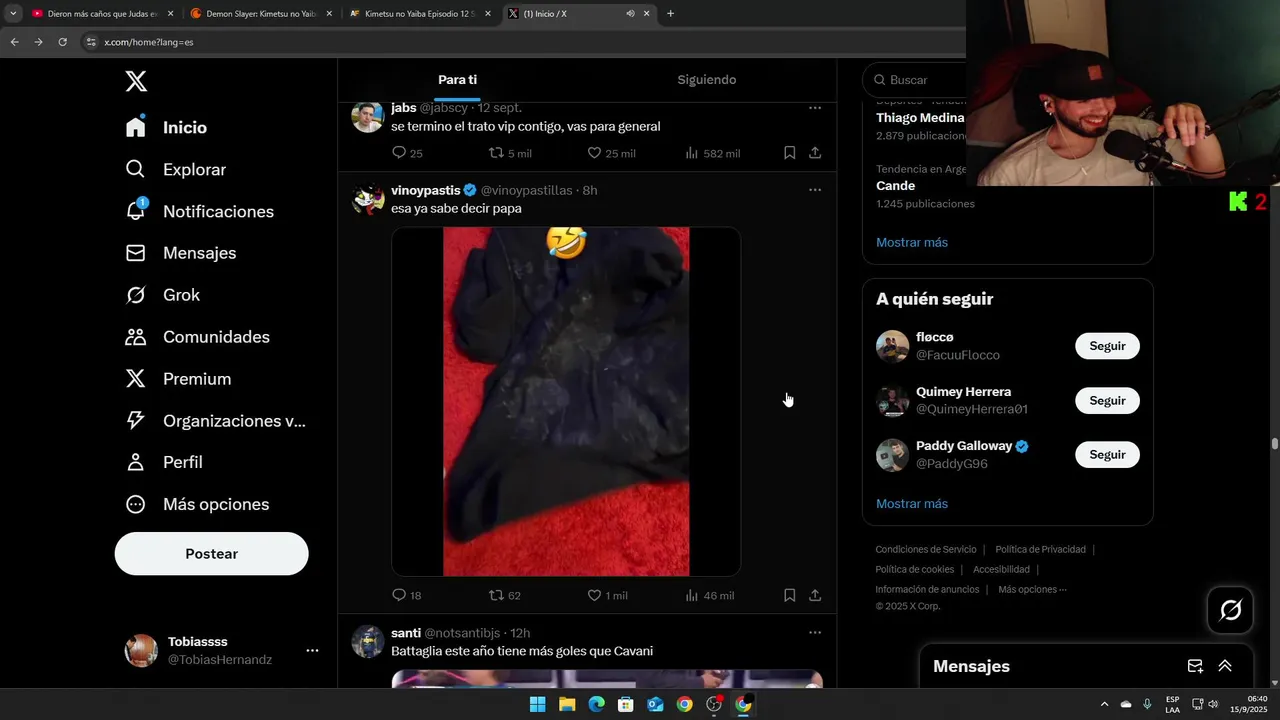Image resolution: width=1280 pixels, height=720 pixels.
Task: Open the tab search dropdown
Action: point(13,14)
